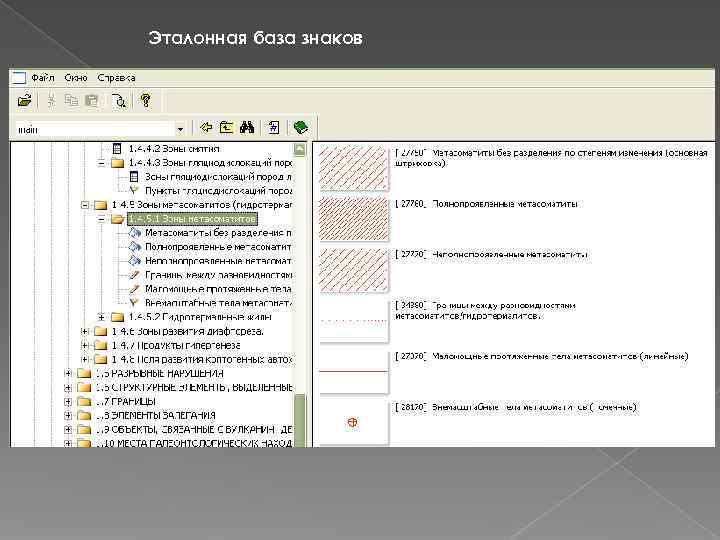Click the application icon left of Файл
The image size is (720, 540).
19,78
